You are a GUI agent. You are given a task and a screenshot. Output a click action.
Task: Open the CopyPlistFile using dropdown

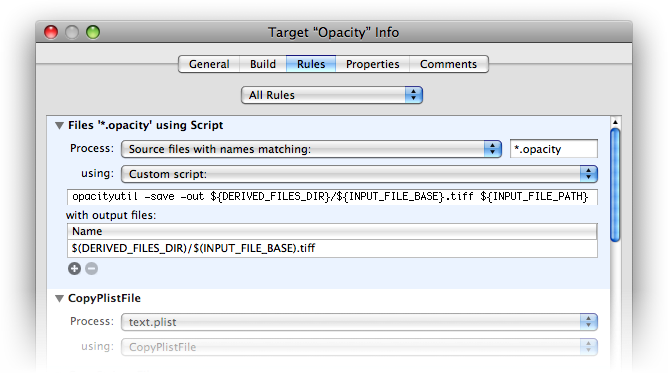[x=359, y=347]
